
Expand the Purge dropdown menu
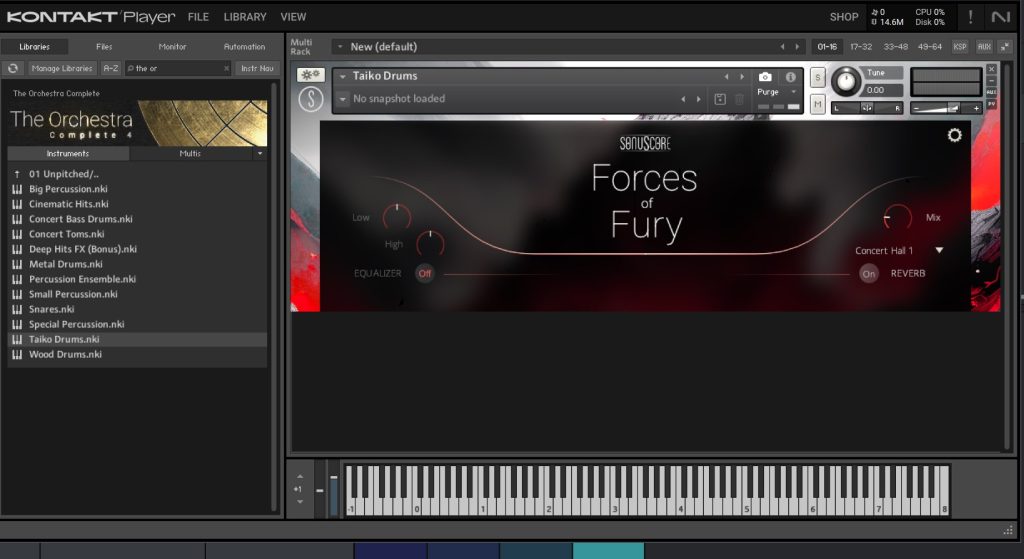click(793, 91)
